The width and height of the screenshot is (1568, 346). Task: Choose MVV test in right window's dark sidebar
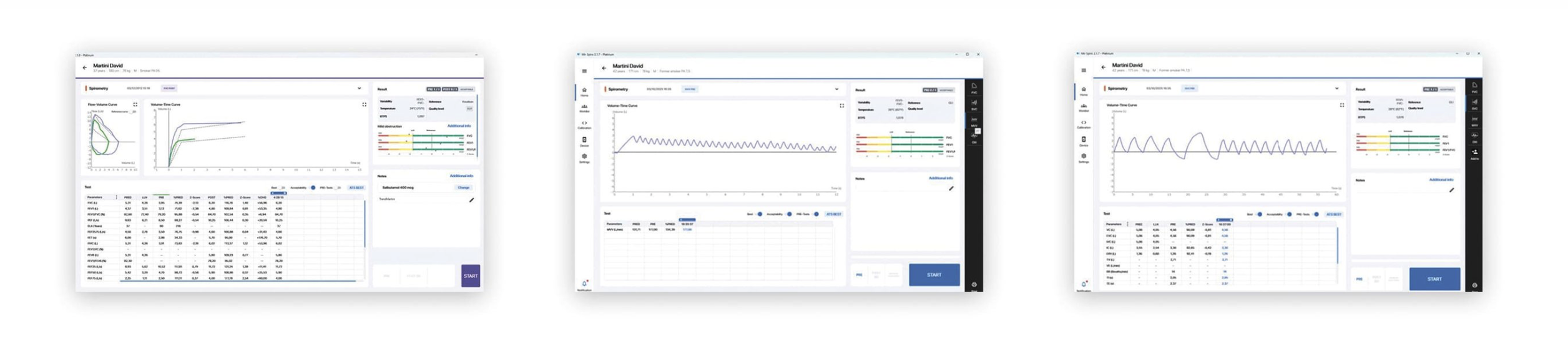1474,121
